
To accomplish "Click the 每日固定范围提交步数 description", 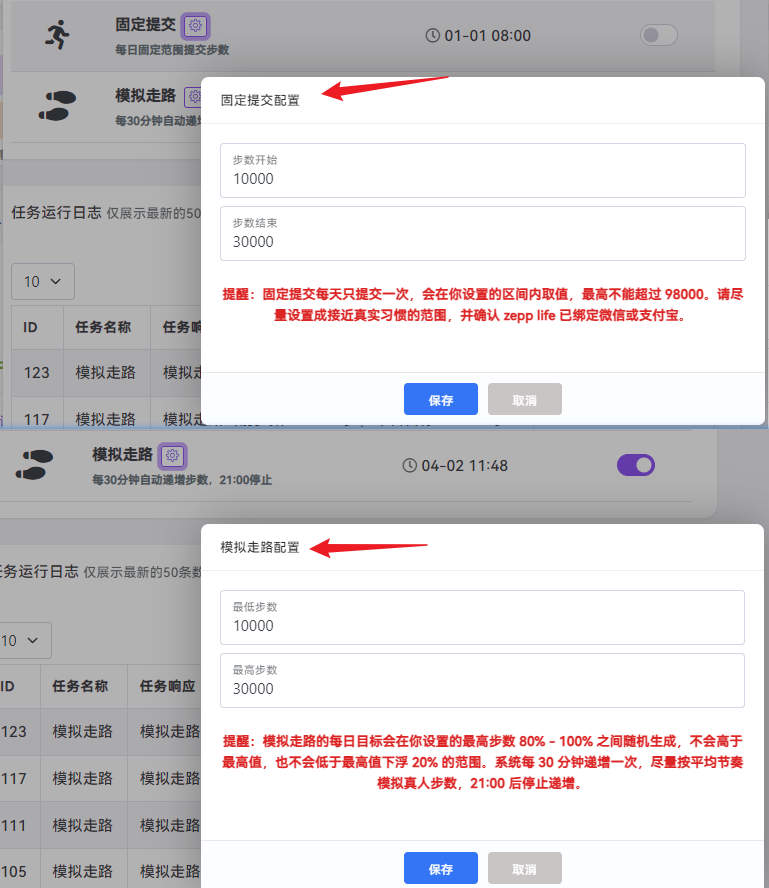I will point(172,50).
